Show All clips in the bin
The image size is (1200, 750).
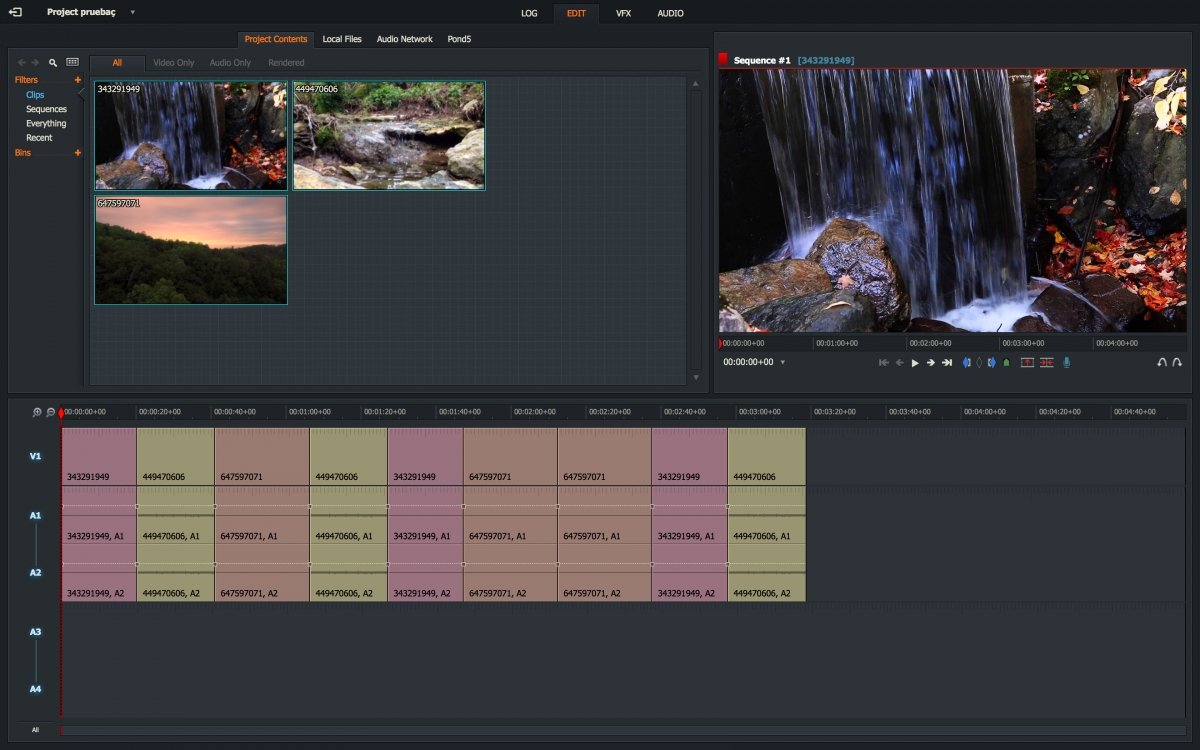click(117, 63)
